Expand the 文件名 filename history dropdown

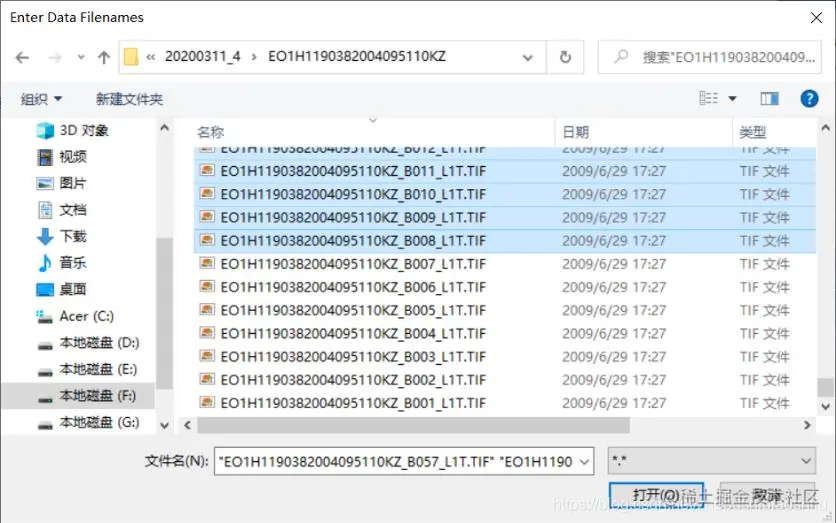click(x=585, y=462)
